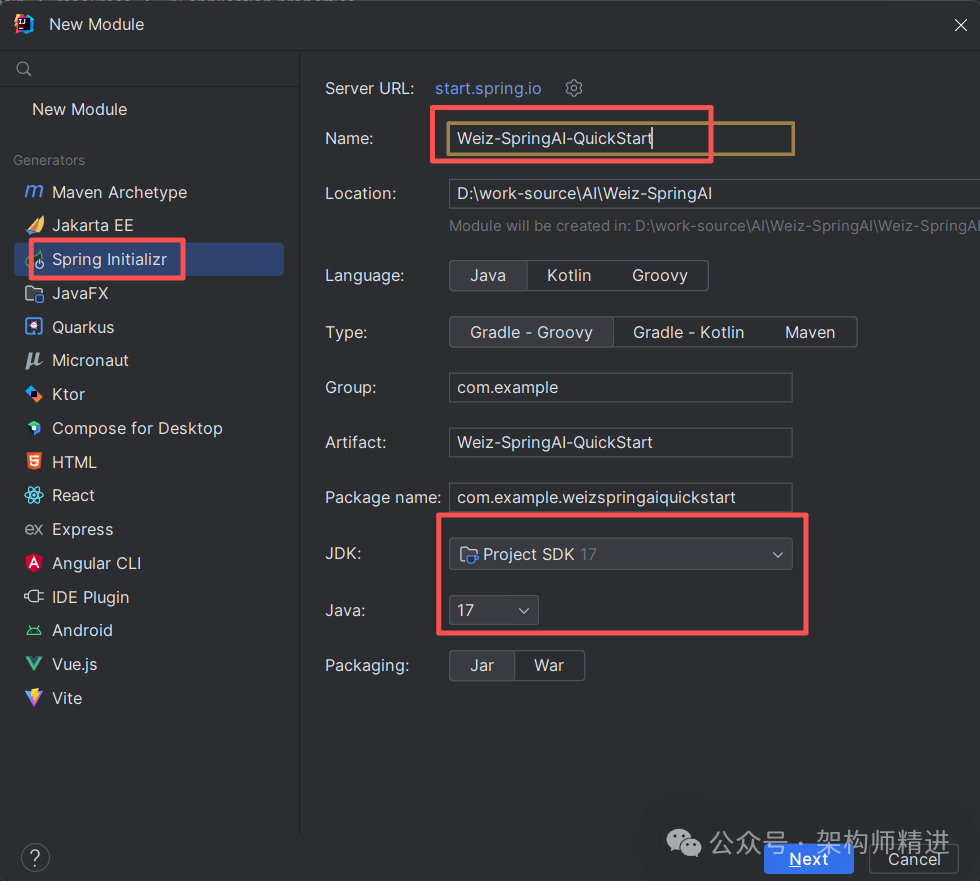Click the IDE Plugin plug icon

click(34, 597)
